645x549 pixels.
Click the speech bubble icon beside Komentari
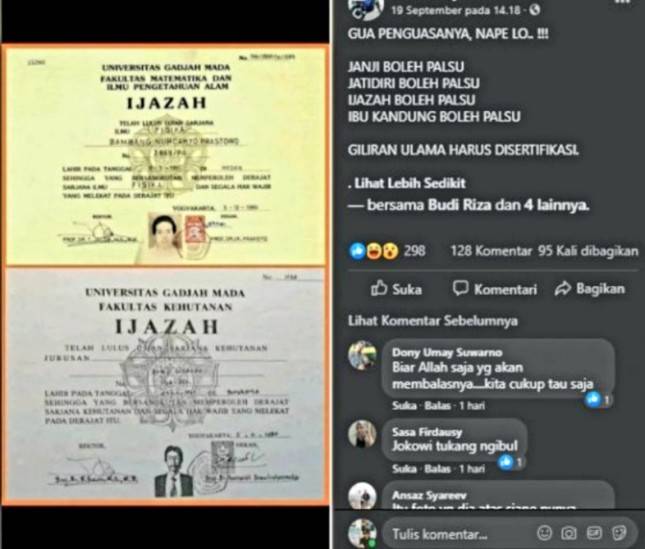[x=461, y=288]
